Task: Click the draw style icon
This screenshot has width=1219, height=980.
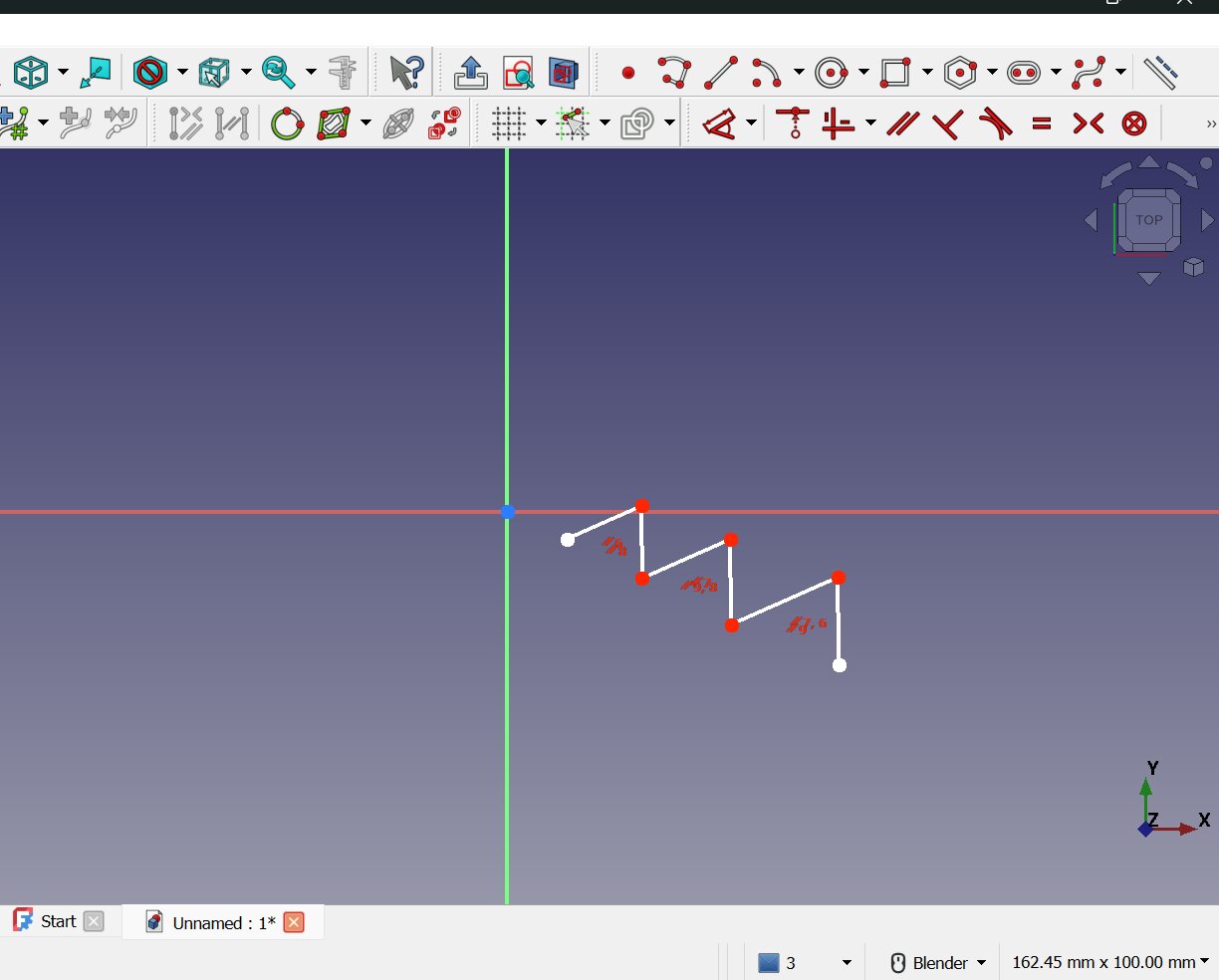Action: click(x=149, y=73)
